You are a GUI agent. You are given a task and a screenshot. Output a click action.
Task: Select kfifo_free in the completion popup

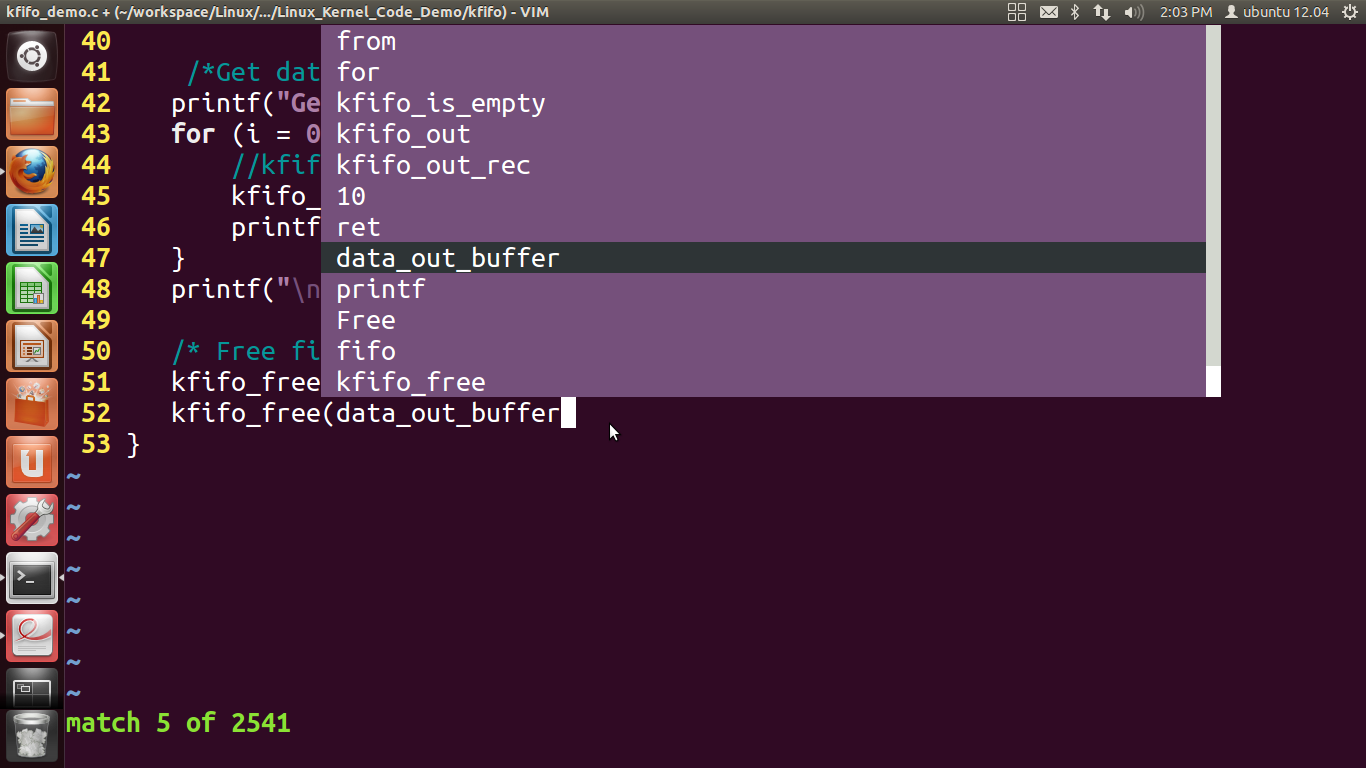point(410,381)
